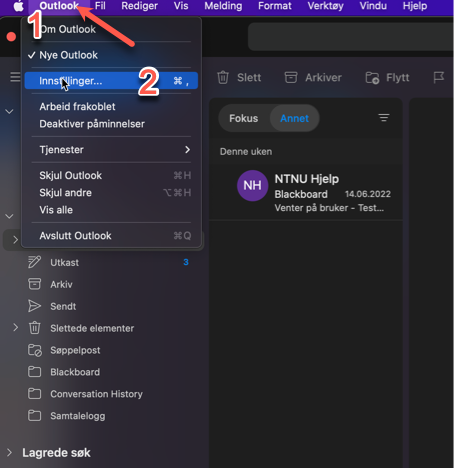The image size is (454, 468).
Task: Click the move folder icon for Flytt
Action: (x=372, y=78)
